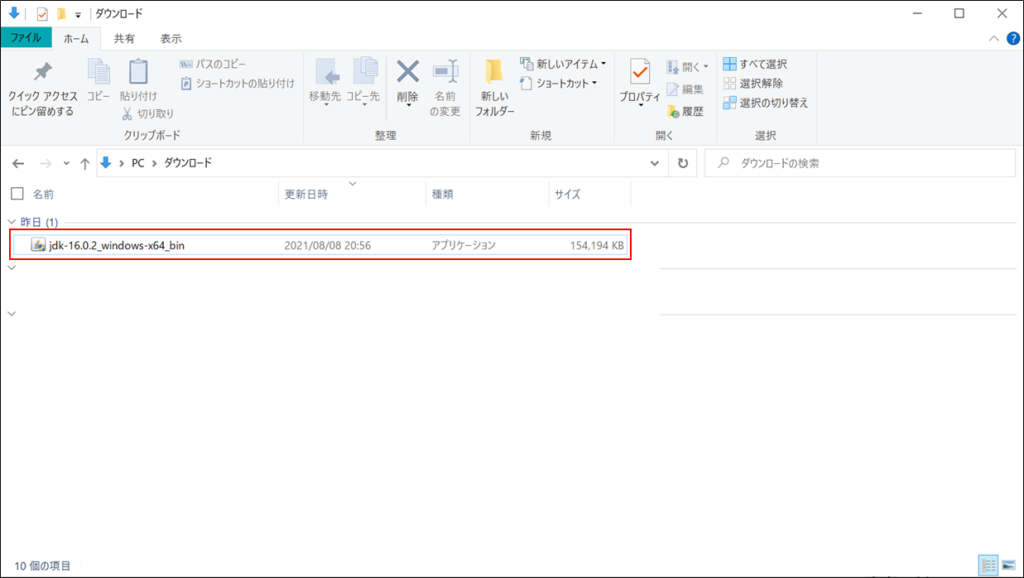This screenshot has width=1024, height=578.
Task: Click Select none (選択解除)
Action: coord(753,84)
